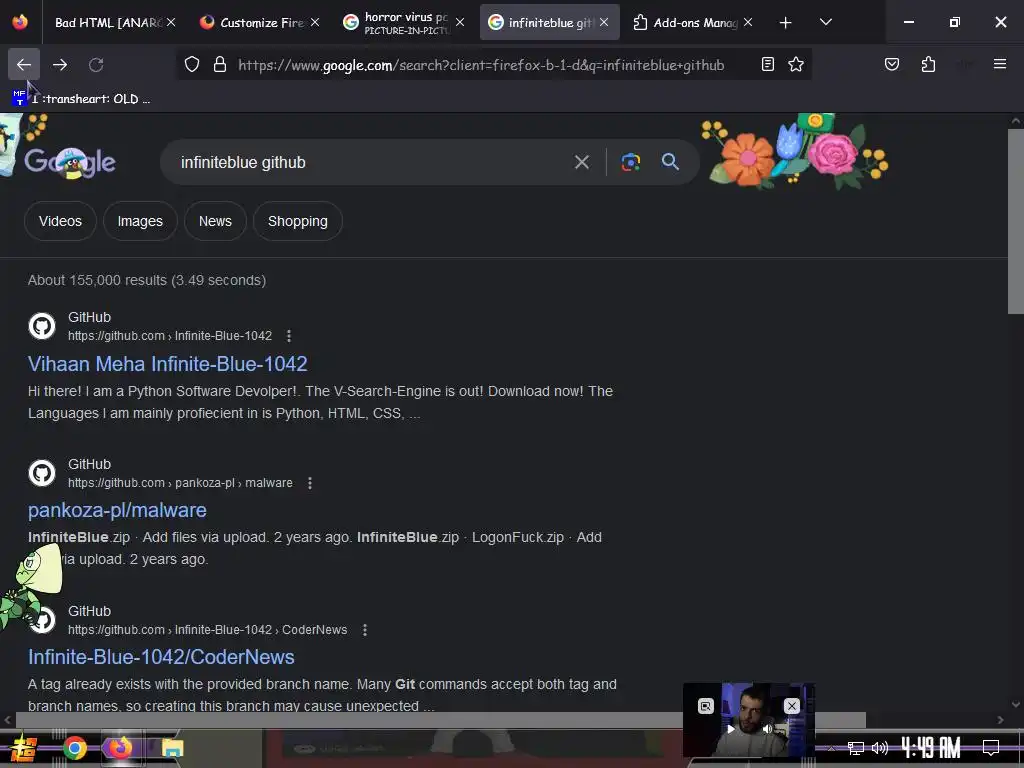Open the notification center icon
Screen dimensions: 1024x768
pyautogui.click(x=991, y=747)
